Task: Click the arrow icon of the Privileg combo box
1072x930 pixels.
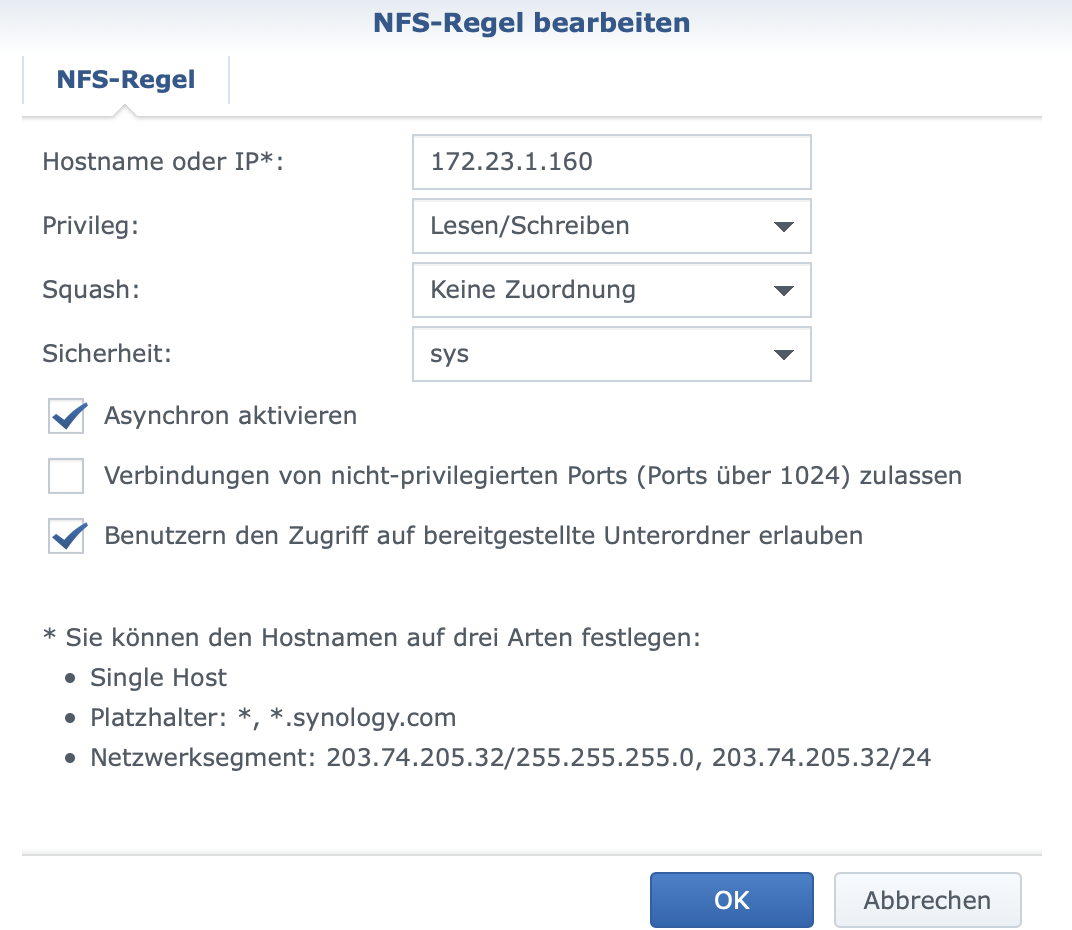Action: (x=783, y=227)
